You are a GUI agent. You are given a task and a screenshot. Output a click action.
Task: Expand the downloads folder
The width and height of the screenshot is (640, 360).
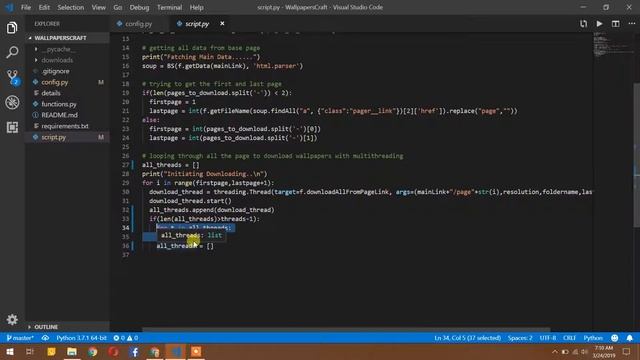(x=67, y=60)
